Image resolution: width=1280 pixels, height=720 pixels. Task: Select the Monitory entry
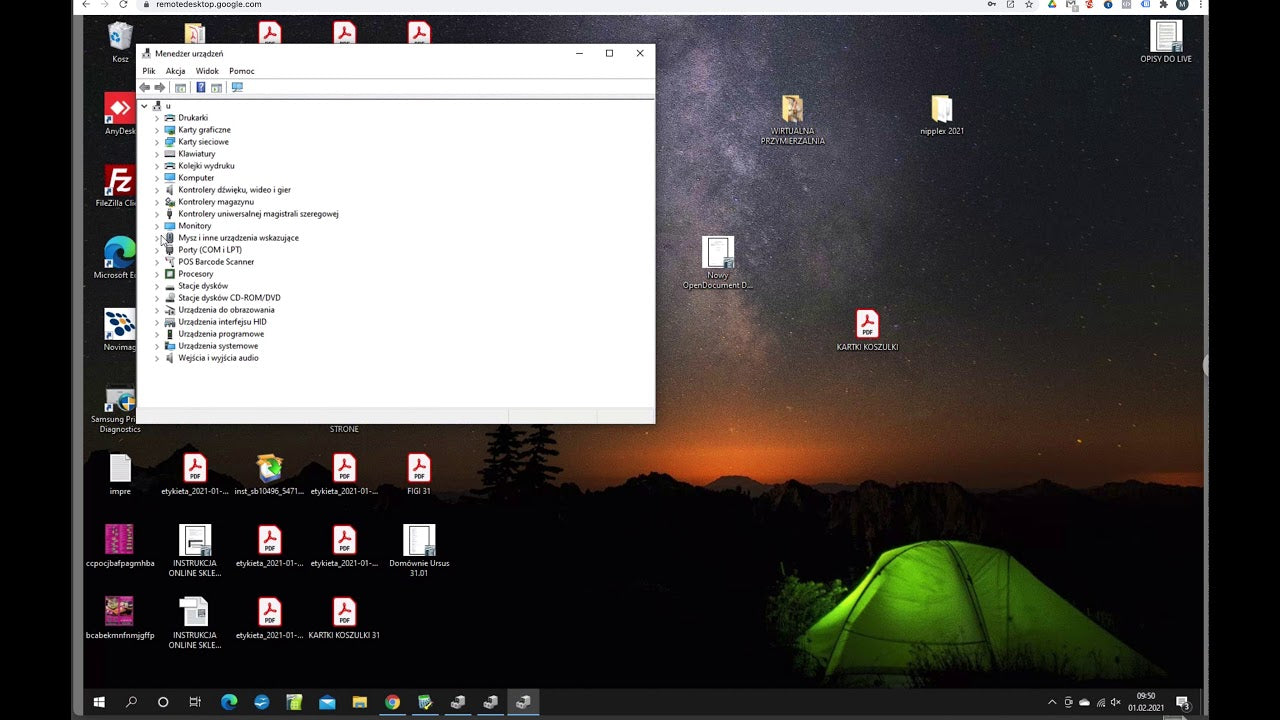click(195, 226)
